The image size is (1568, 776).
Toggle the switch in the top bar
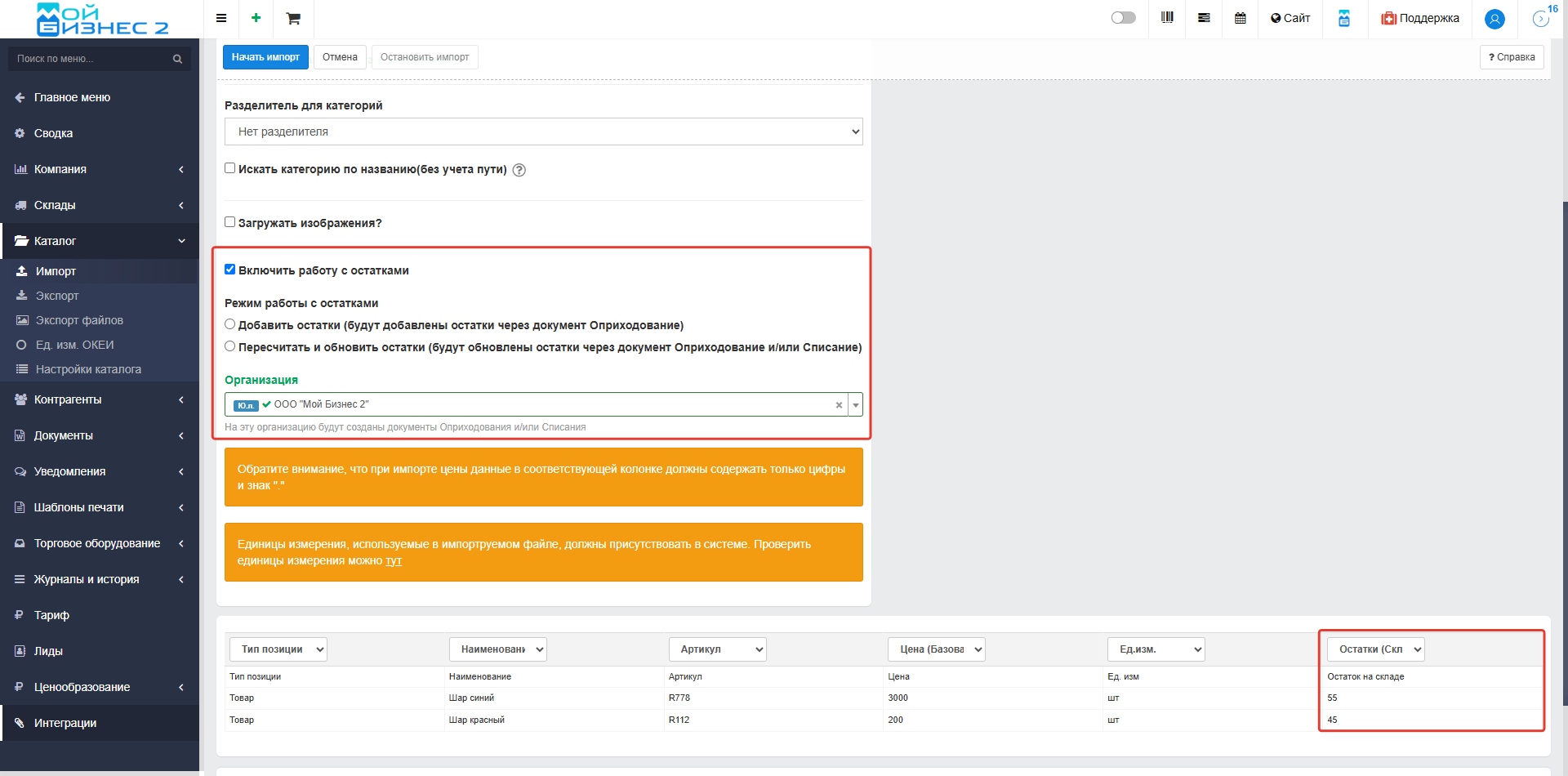pos(1123,18)
